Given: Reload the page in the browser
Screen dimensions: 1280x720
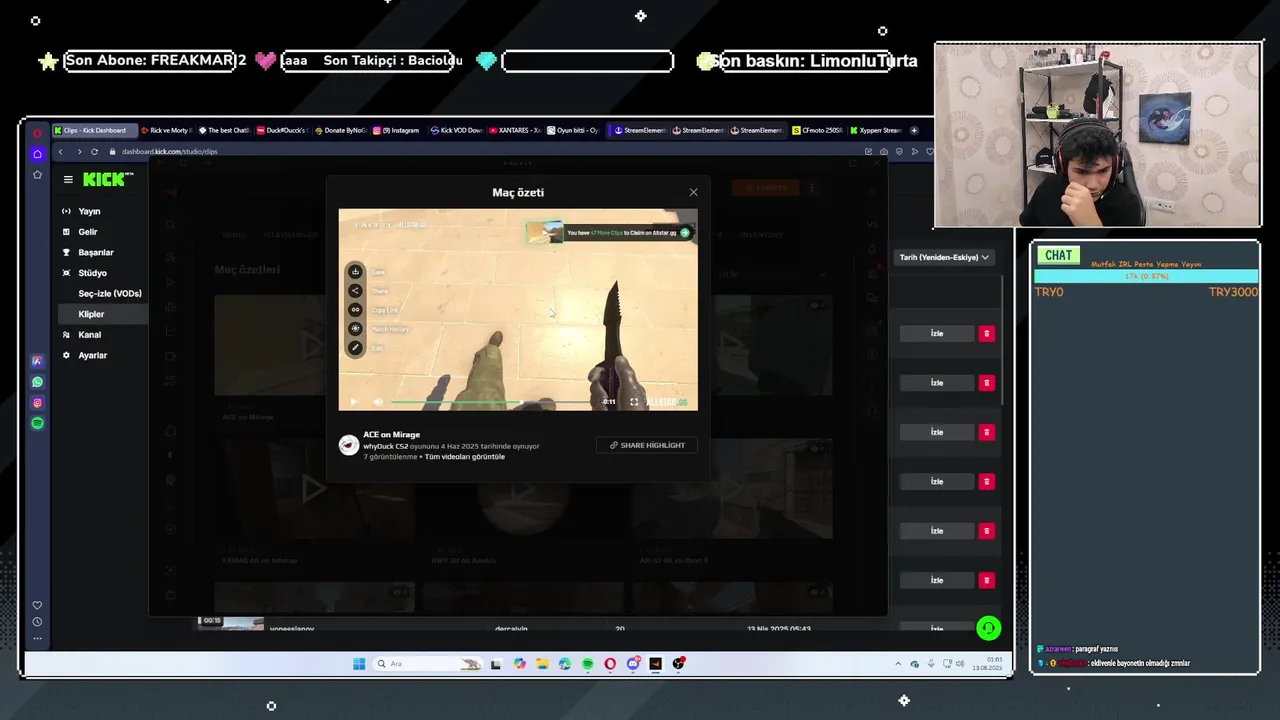Looking at the screenshot, I should (94, 152).
